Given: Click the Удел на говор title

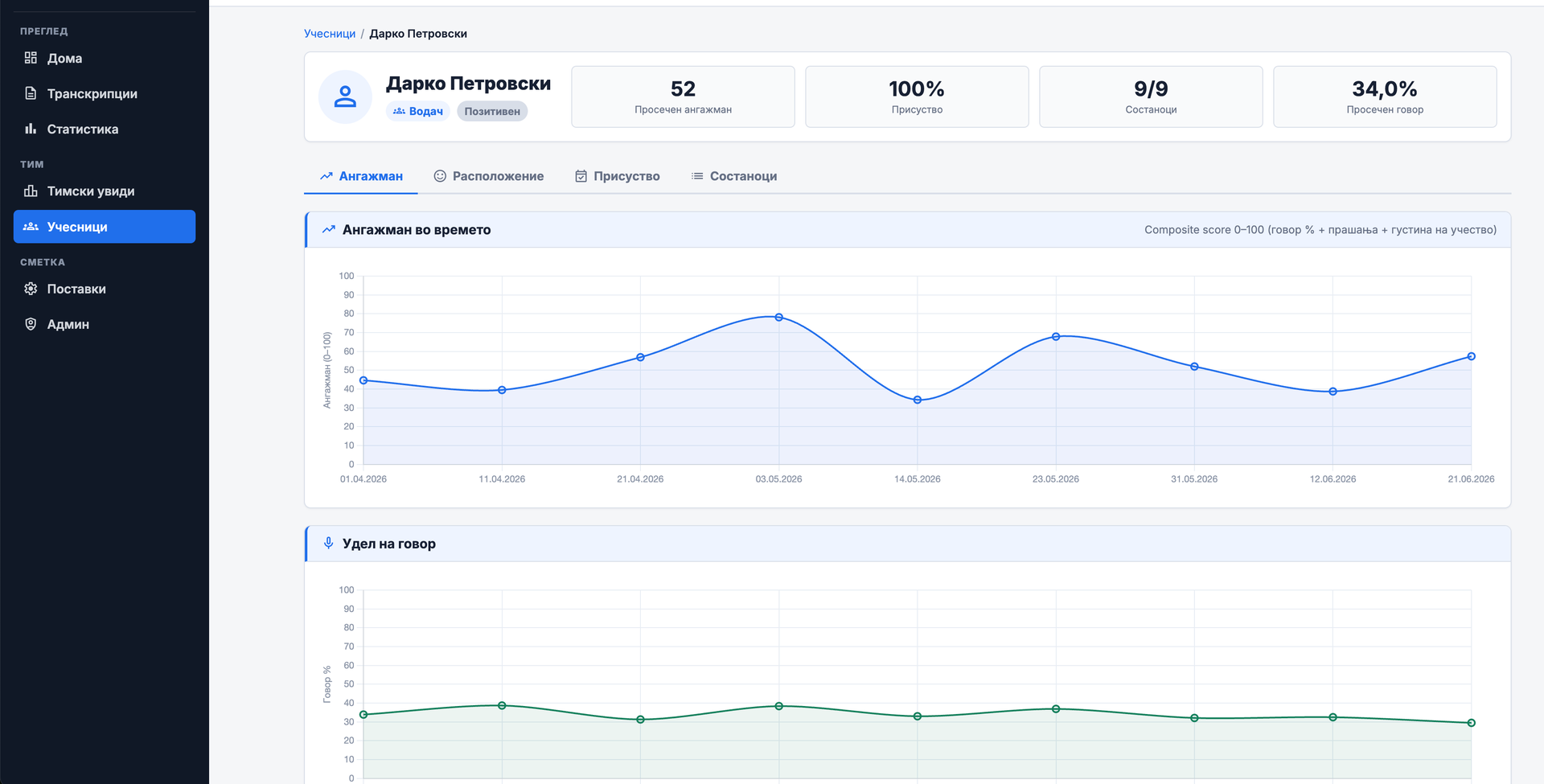Looking at the screenshot, I should pyautogui.click(x=389, y=544).
